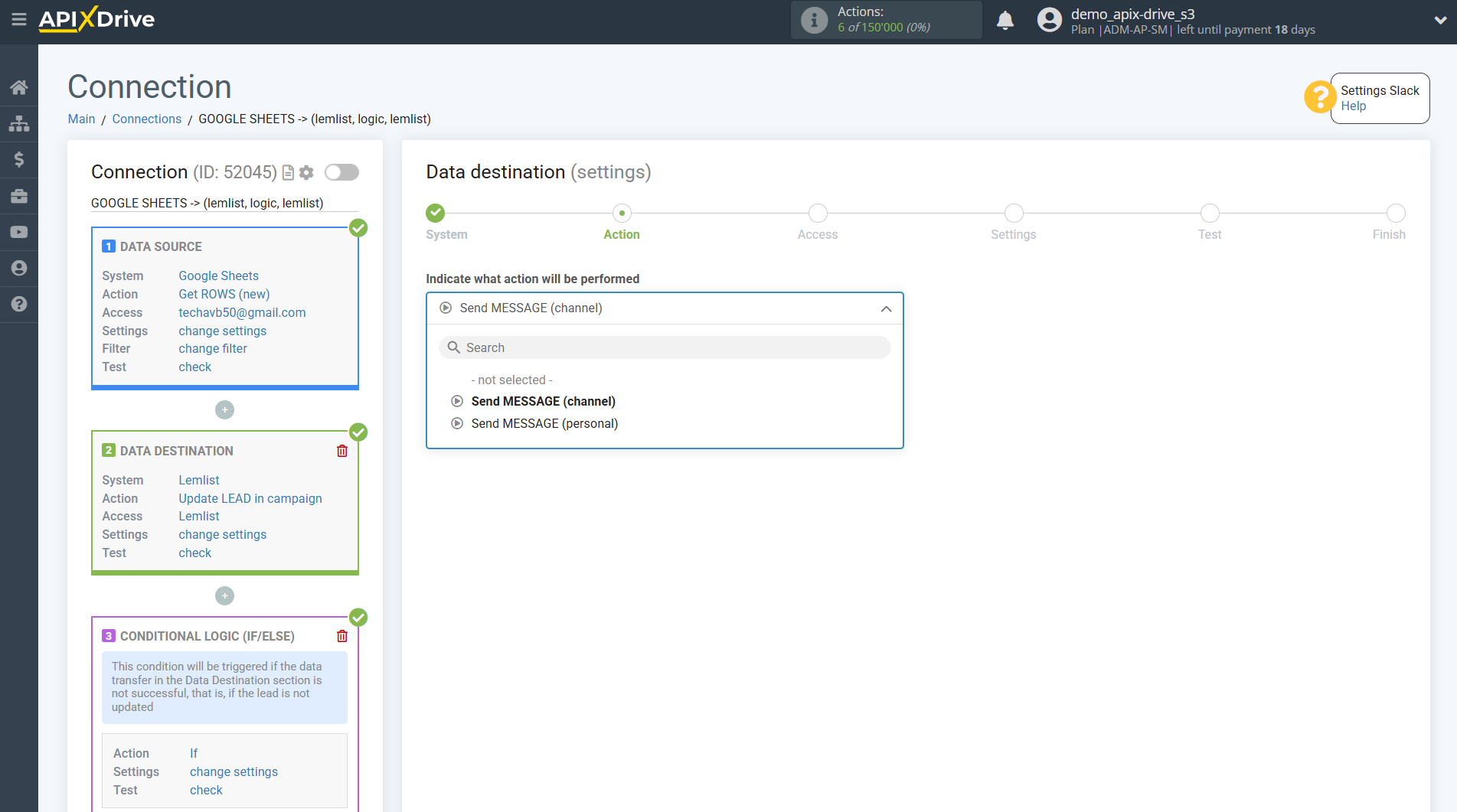This screenshot has width=1457, height=812.
Task: Select Send MESSAGE (personal) option
Action: (x=544, y=423)
